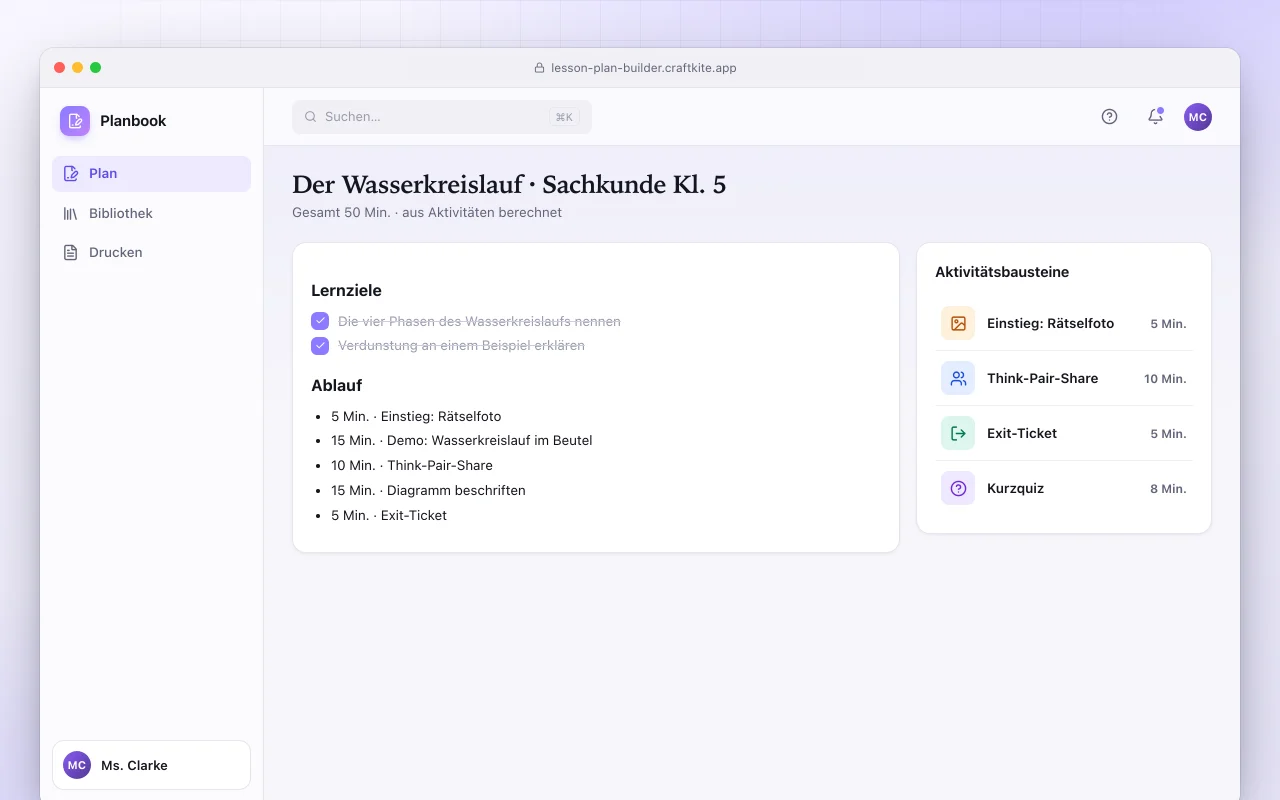Click the Lernziele heading
Screen dimensions: 1280x800
click(x=346, y=291)
